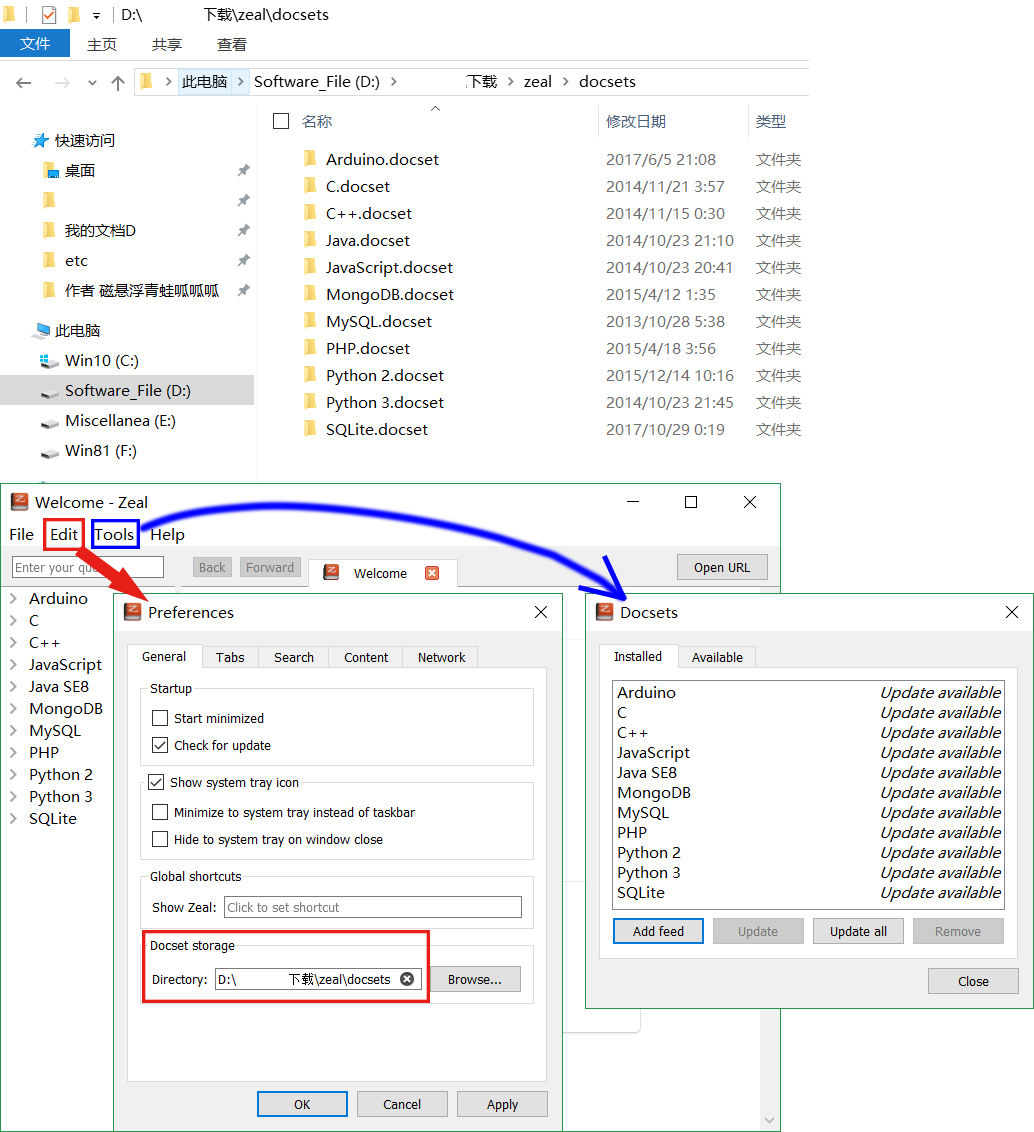Expand MongoDB docset tree node
Screen dimensions: 1034x1132
(x=13, y=708)
